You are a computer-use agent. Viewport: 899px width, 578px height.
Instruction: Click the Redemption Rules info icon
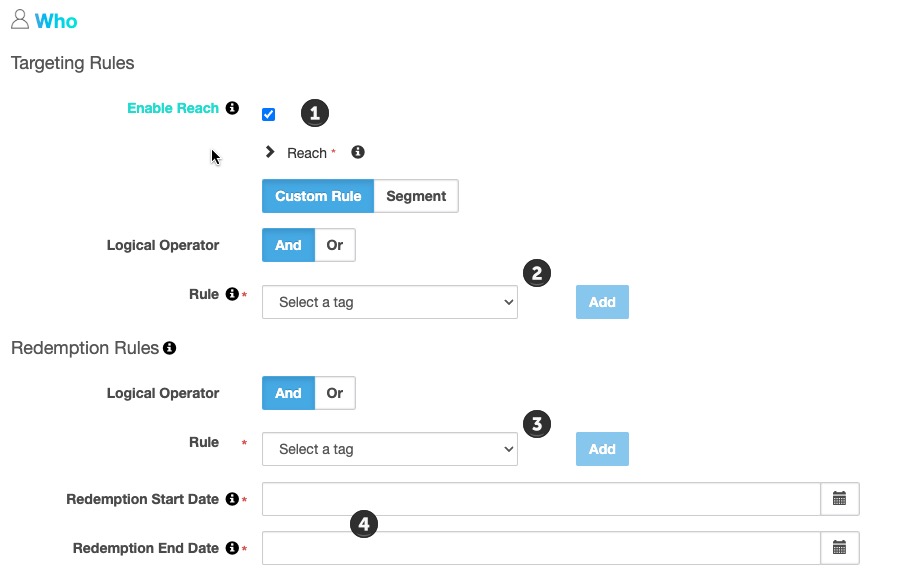[170, 347]
